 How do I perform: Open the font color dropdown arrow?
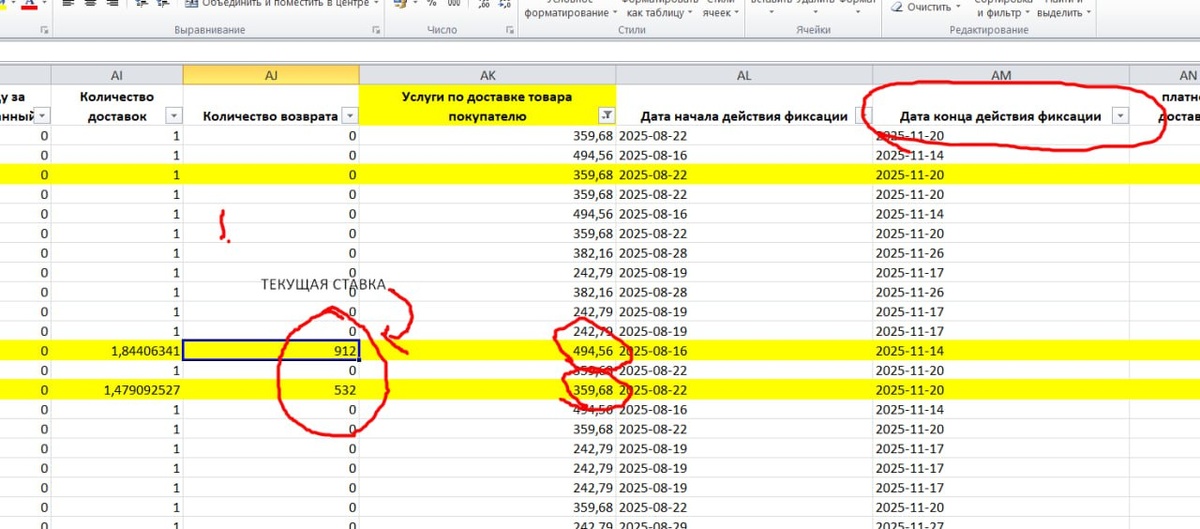45,4
